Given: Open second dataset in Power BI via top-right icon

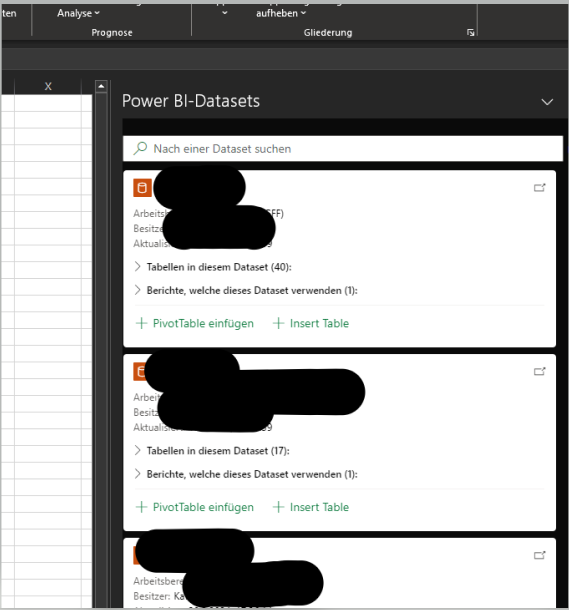Looking at the screenshot, I should point(539,372).
